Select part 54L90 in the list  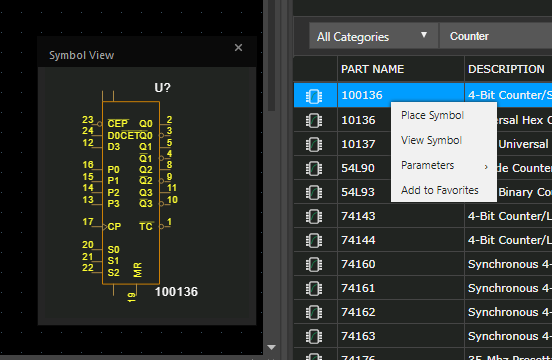[358, 168]
